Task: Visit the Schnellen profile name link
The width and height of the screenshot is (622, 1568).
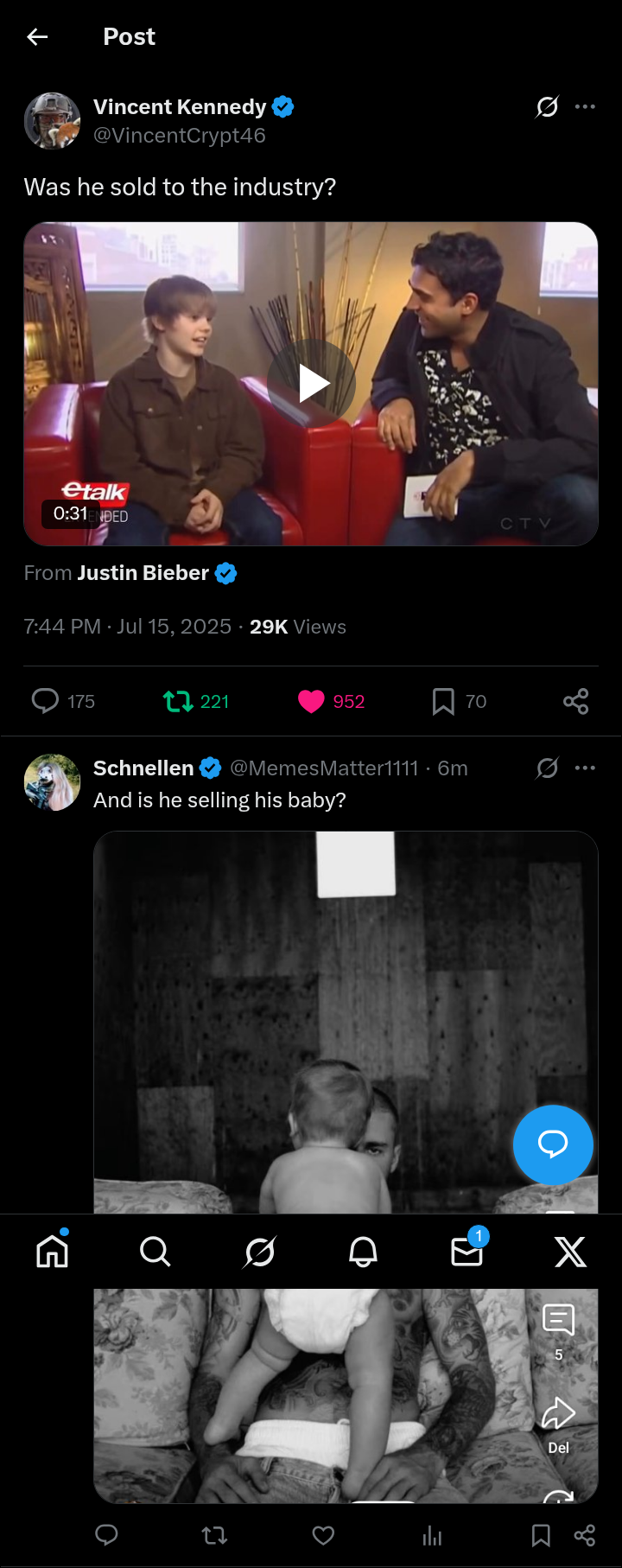Action: click(143, 768)
